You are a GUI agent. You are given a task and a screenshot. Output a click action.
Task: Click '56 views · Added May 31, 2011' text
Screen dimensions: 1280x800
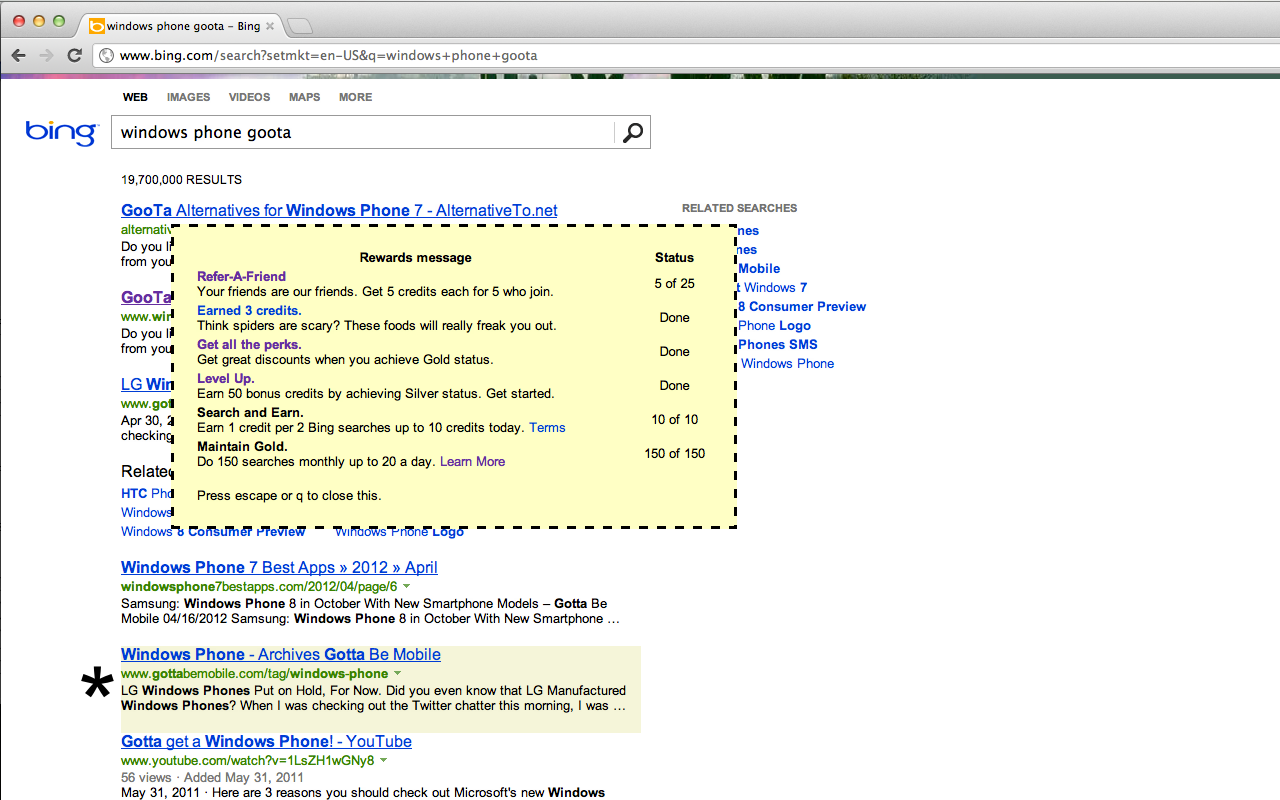tap(212, 777)
